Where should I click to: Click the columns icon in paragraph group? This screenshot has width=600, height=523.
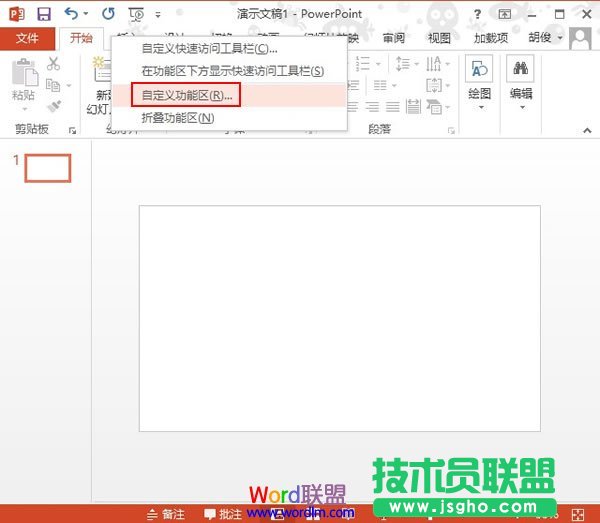point(380,85)
